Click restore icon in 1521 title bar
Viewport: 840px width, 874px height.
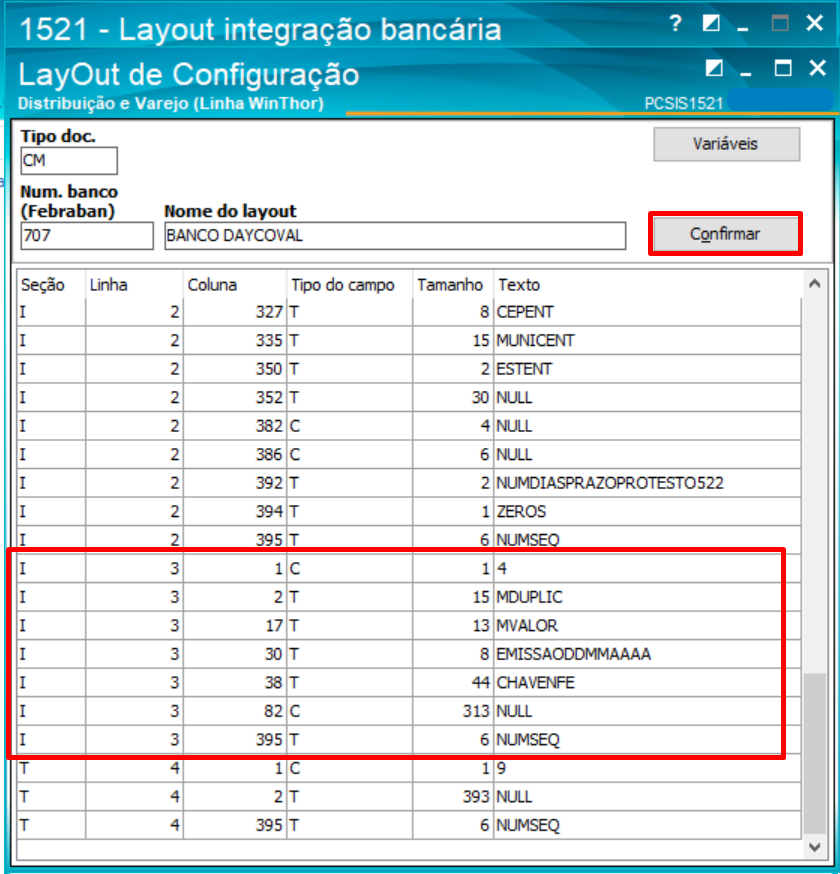click(x=711, y=23)
